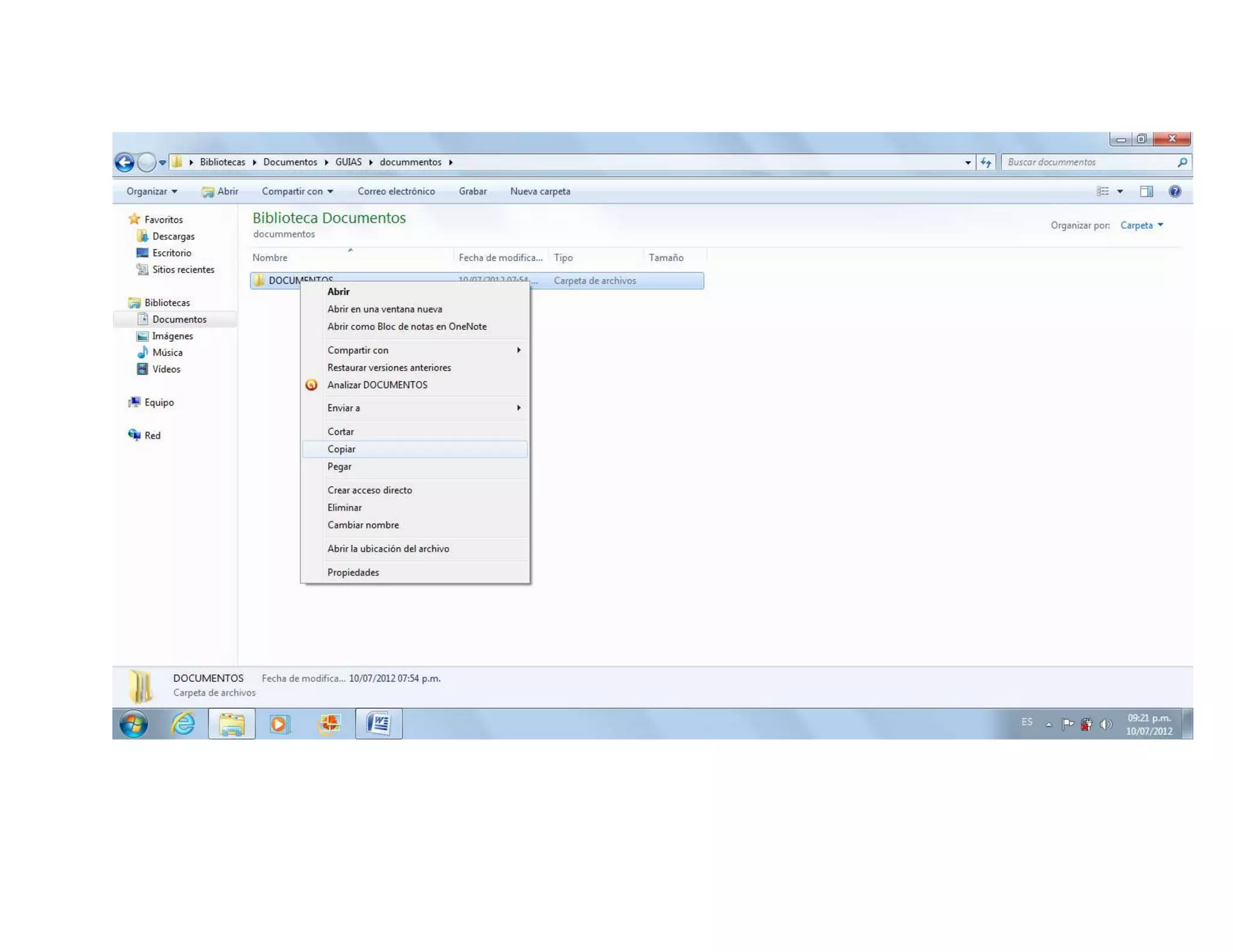
Task: Select Descargas in the Favoritos list
Action: tap(173, 236)
